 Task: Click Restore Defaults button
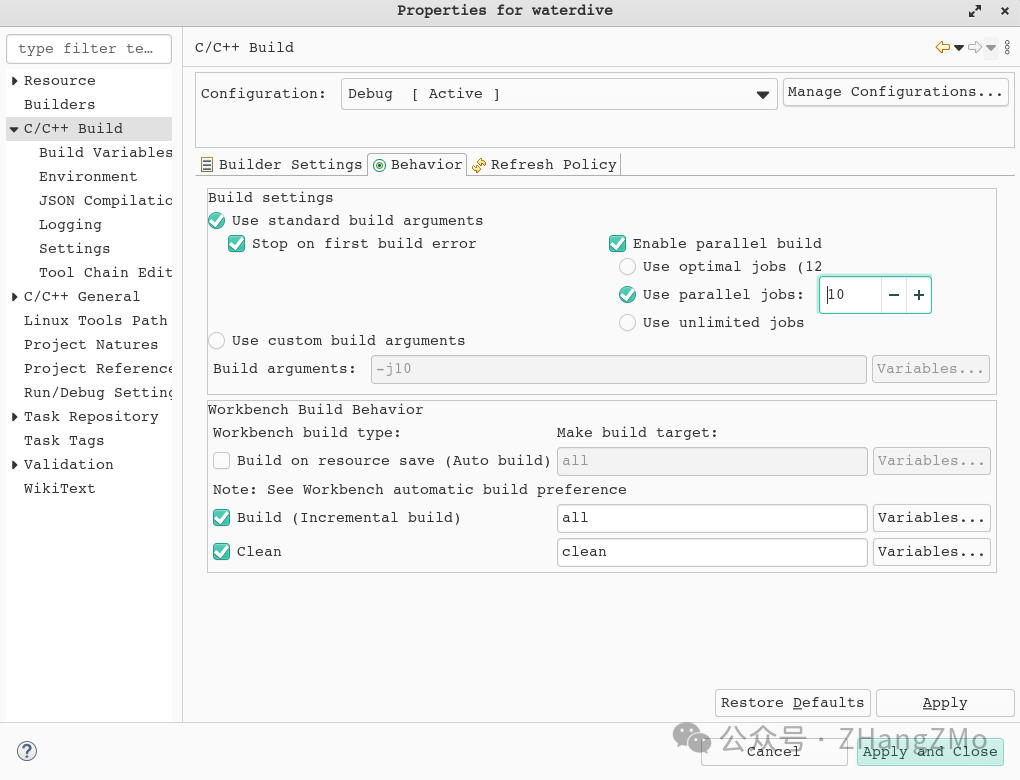[792, 703]
